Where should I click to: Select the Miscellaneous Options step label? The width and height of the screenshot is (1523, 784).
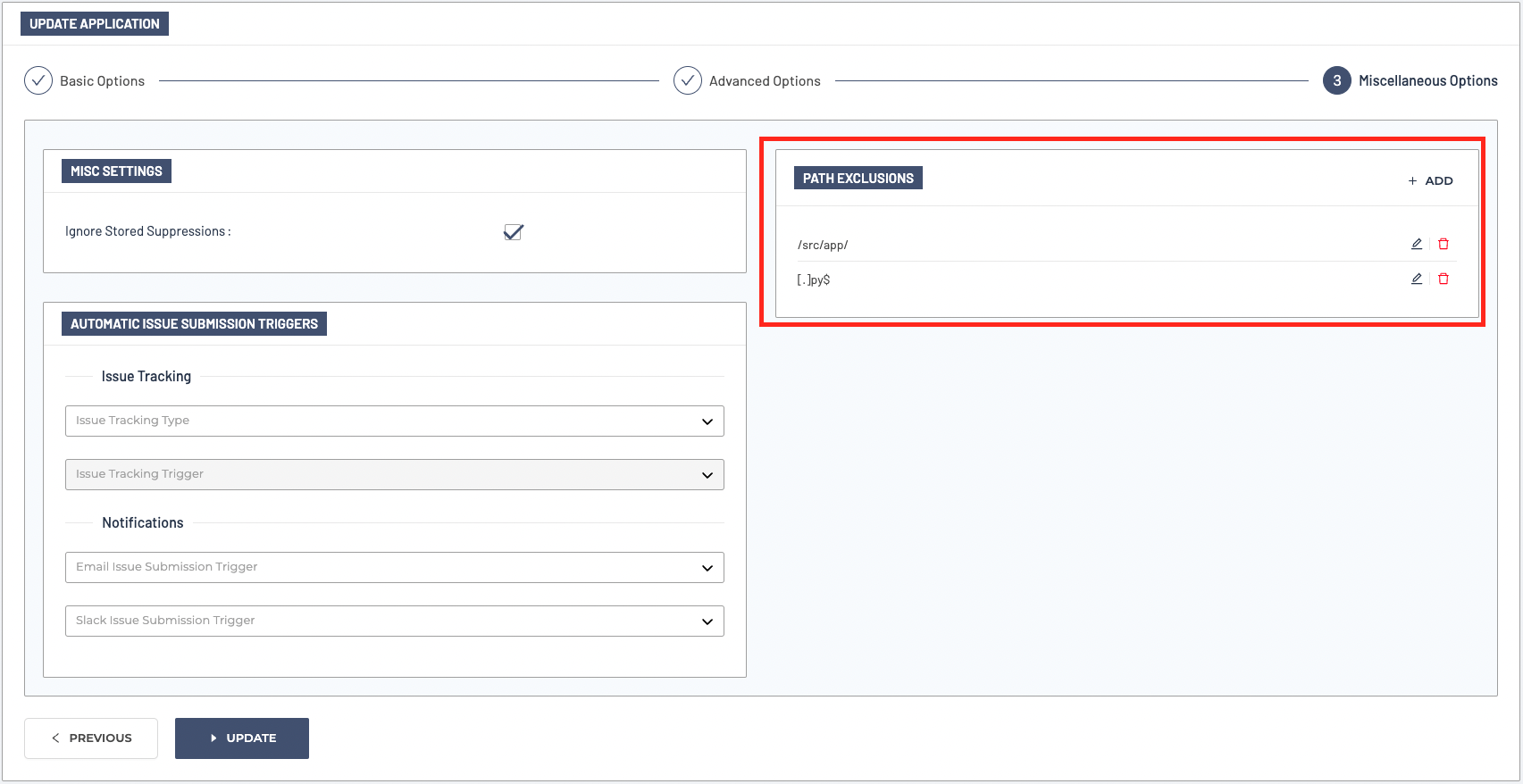tap(1427, 81)
